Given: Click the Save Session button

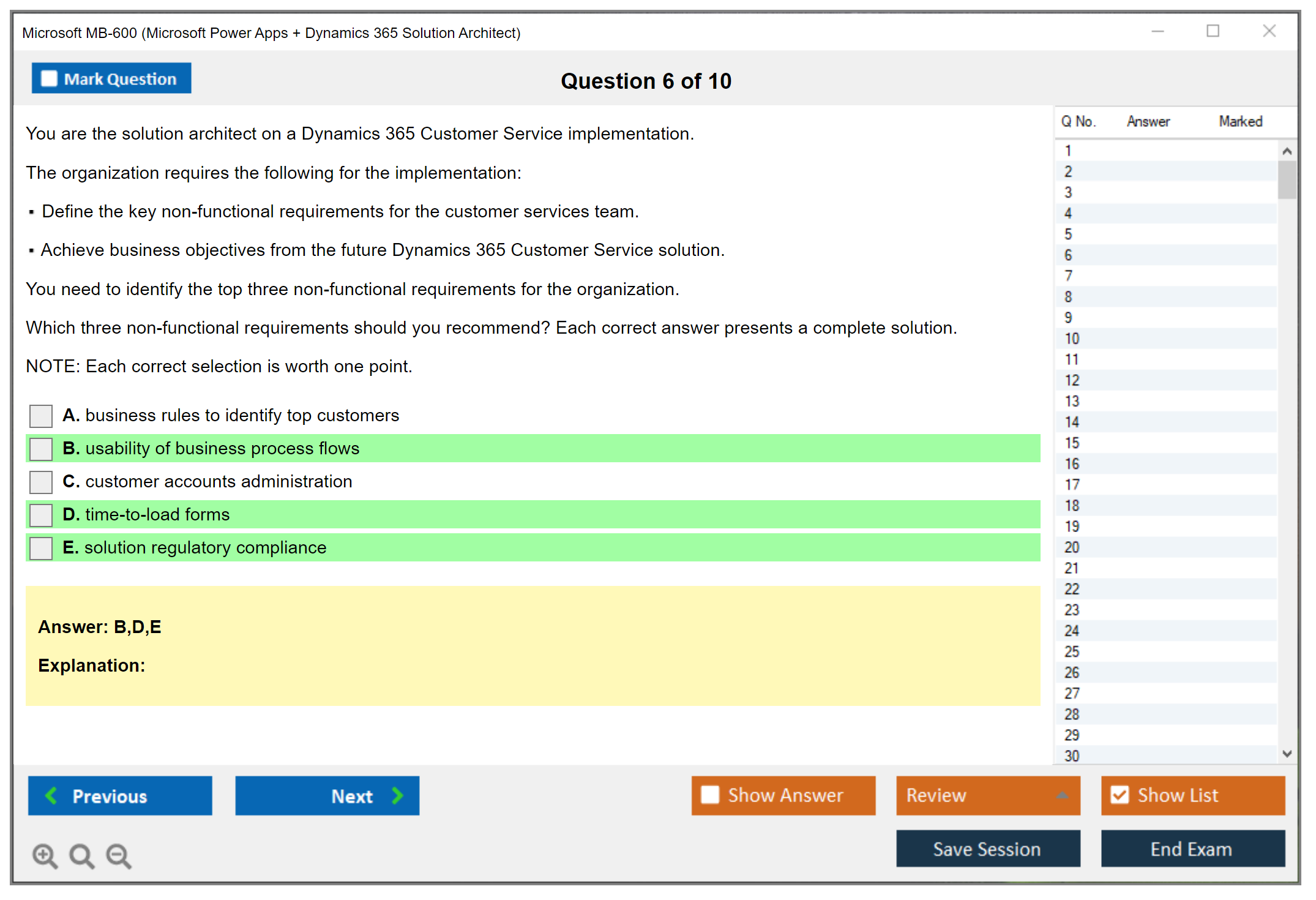Looking at the screenshot, I should (x=987, y=849).
